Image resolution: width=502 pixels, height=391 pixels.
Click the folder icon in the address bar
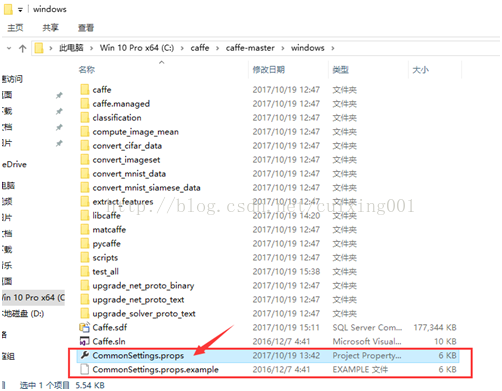click(39, 48)
